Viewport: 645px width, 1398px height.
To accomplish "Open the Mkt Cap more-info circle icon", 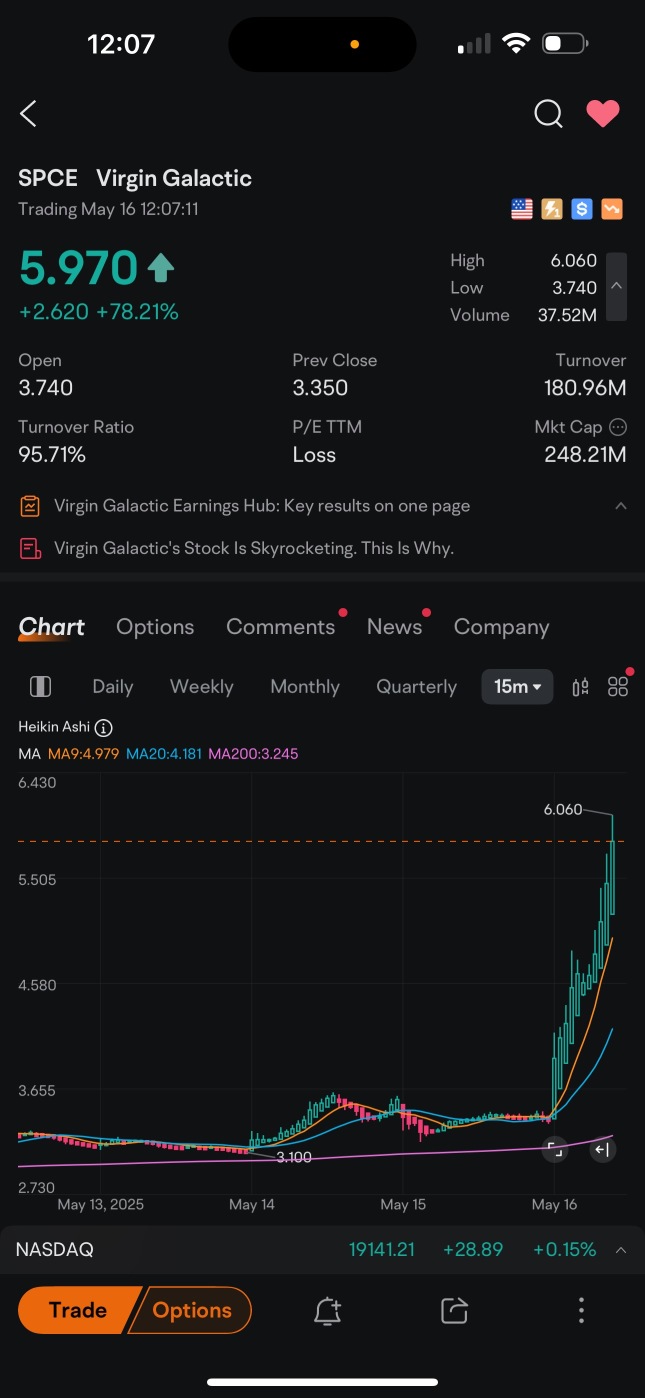I will click(x=618, y=427).
